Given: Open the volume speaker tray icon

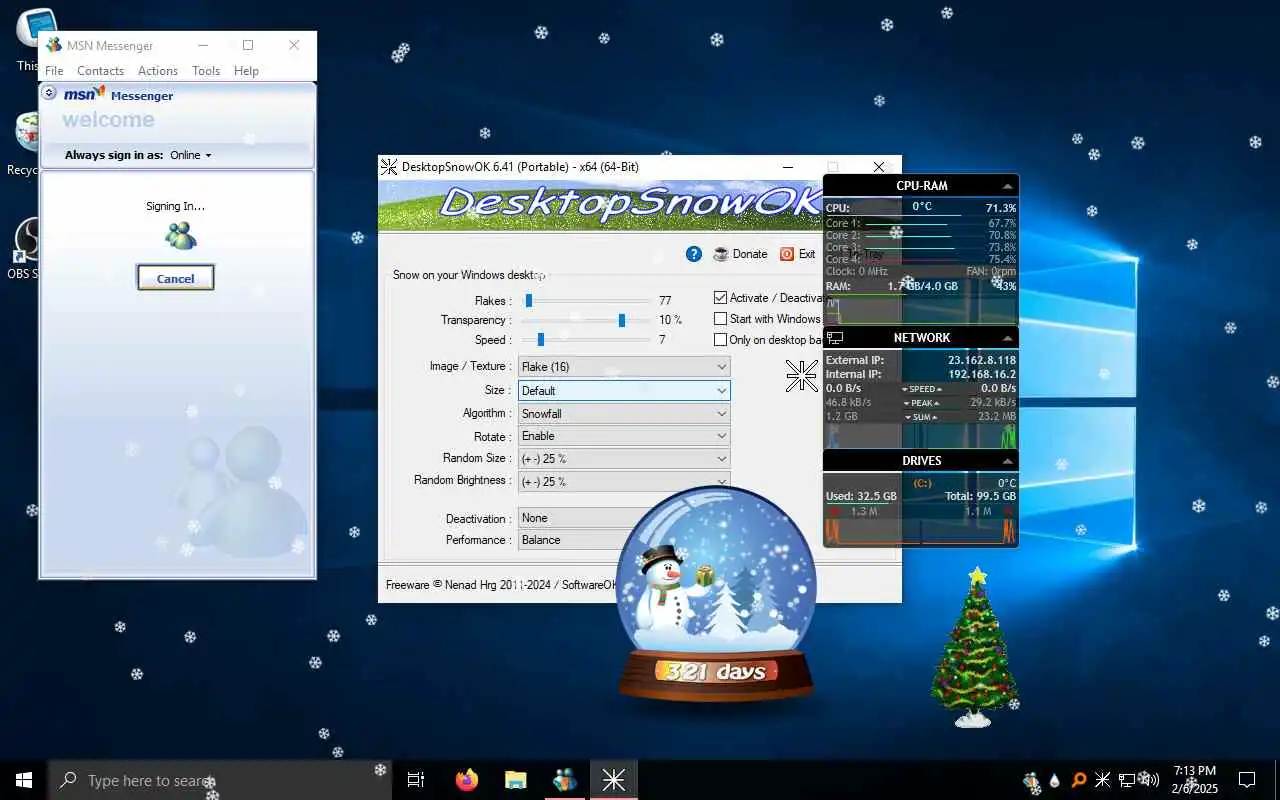Looking at the screenshot, I should pos(1151,780).
